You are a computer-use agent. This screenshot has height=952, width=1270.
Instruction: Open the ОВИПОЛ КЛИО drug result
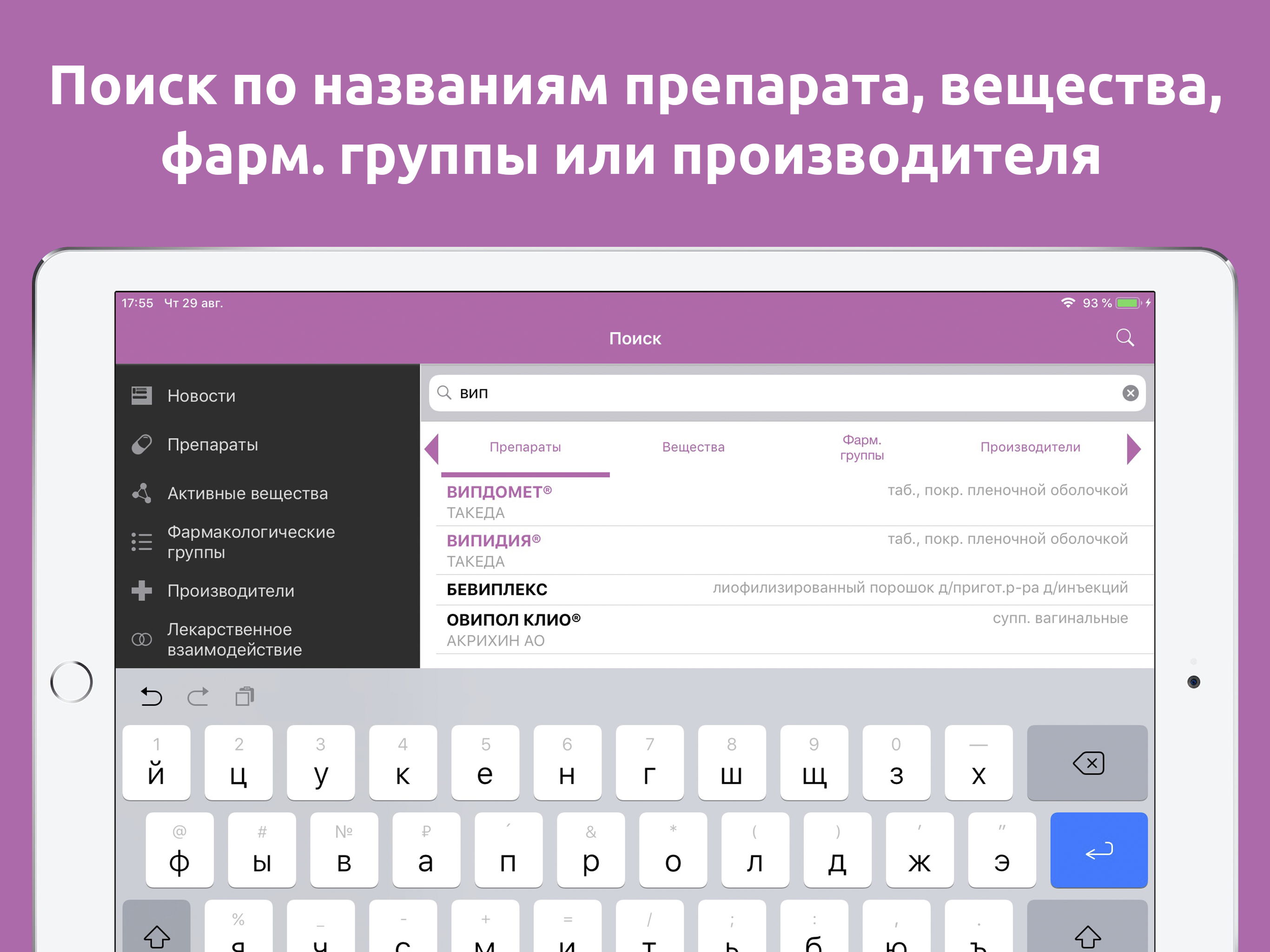(794, 630)
